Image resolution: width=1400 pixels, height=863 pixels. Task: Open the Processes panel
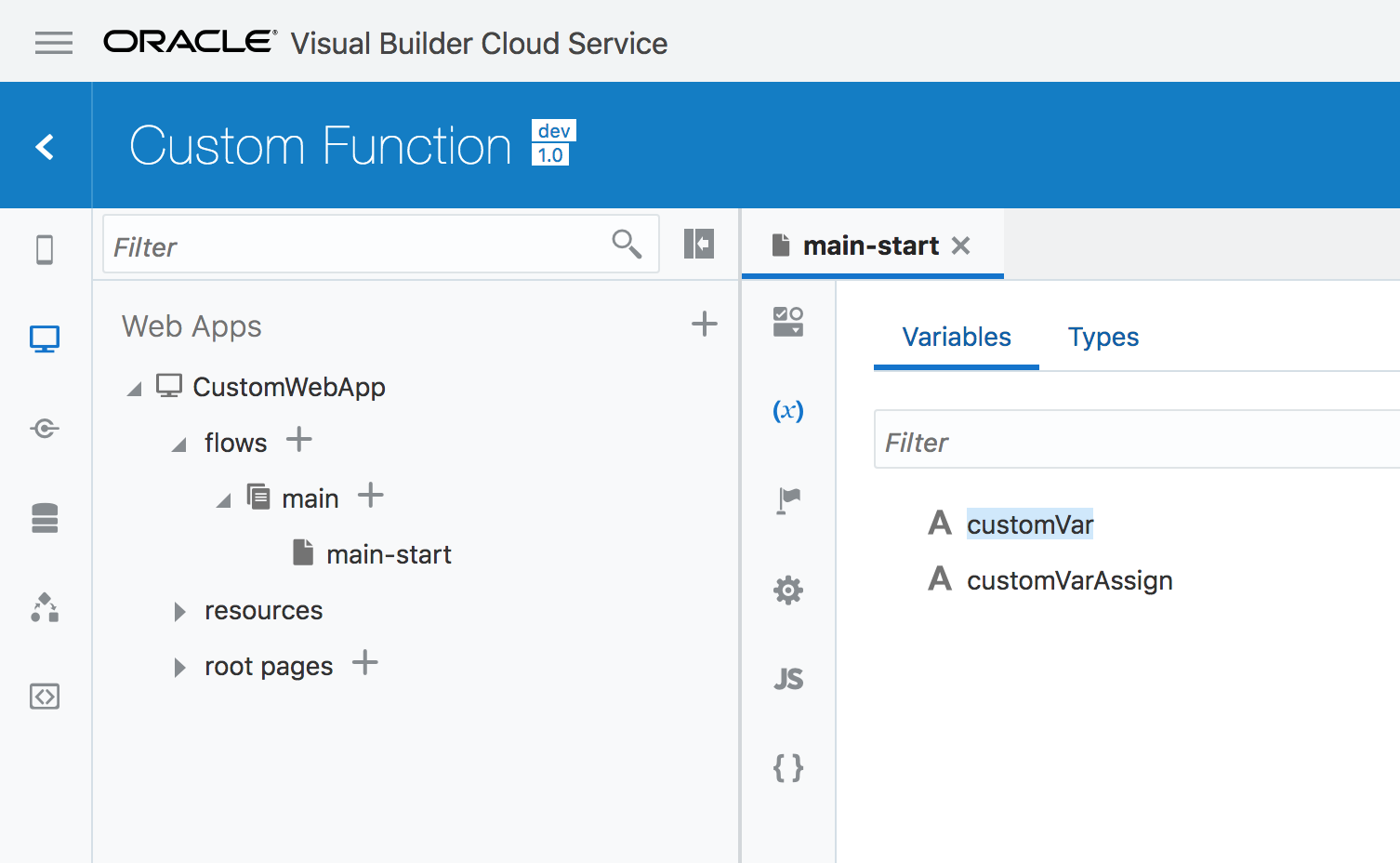45,608
